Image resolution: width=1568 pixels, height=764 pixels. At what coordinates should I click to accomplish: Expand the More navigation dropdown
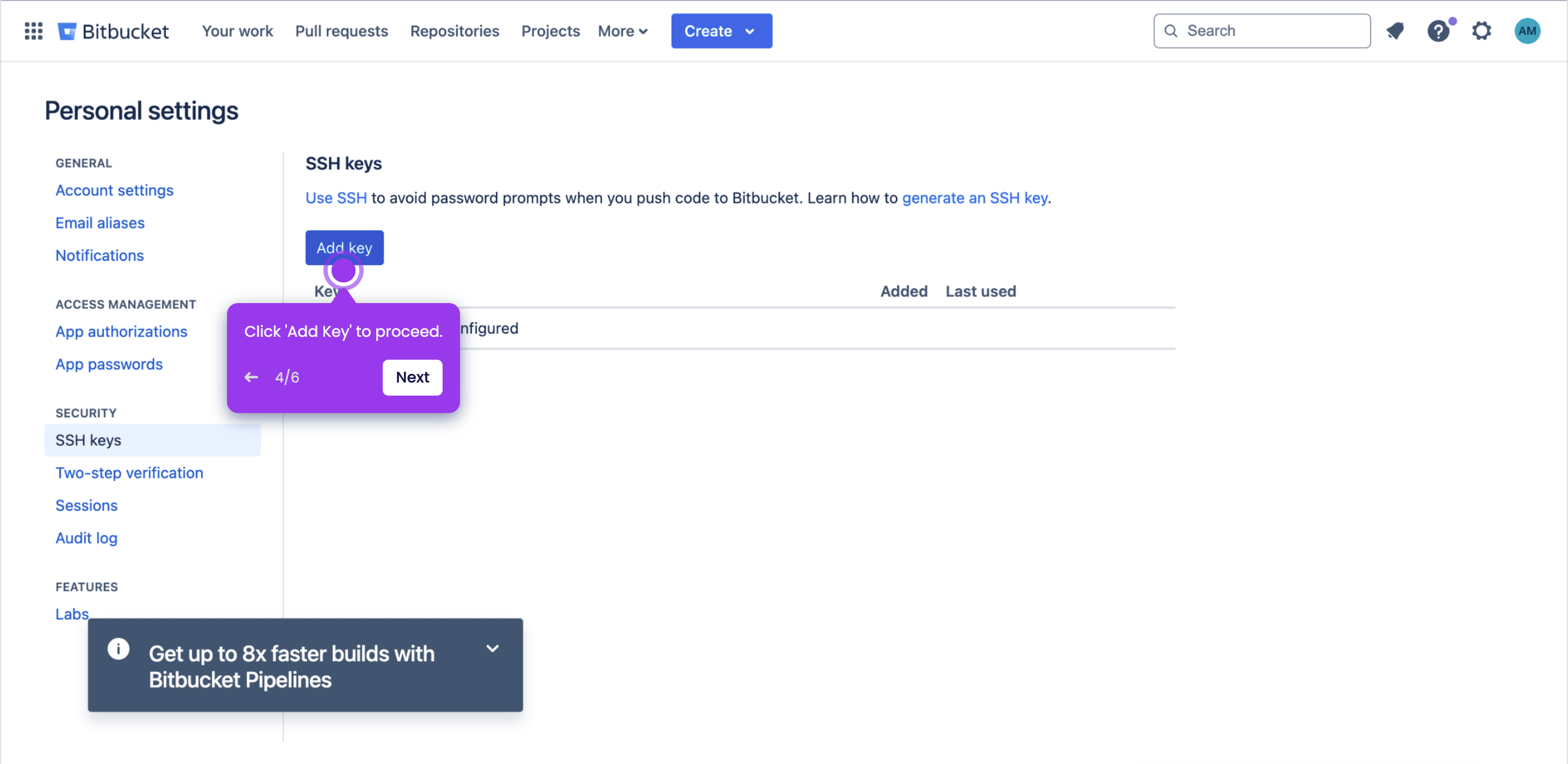[x=623, y=31]
